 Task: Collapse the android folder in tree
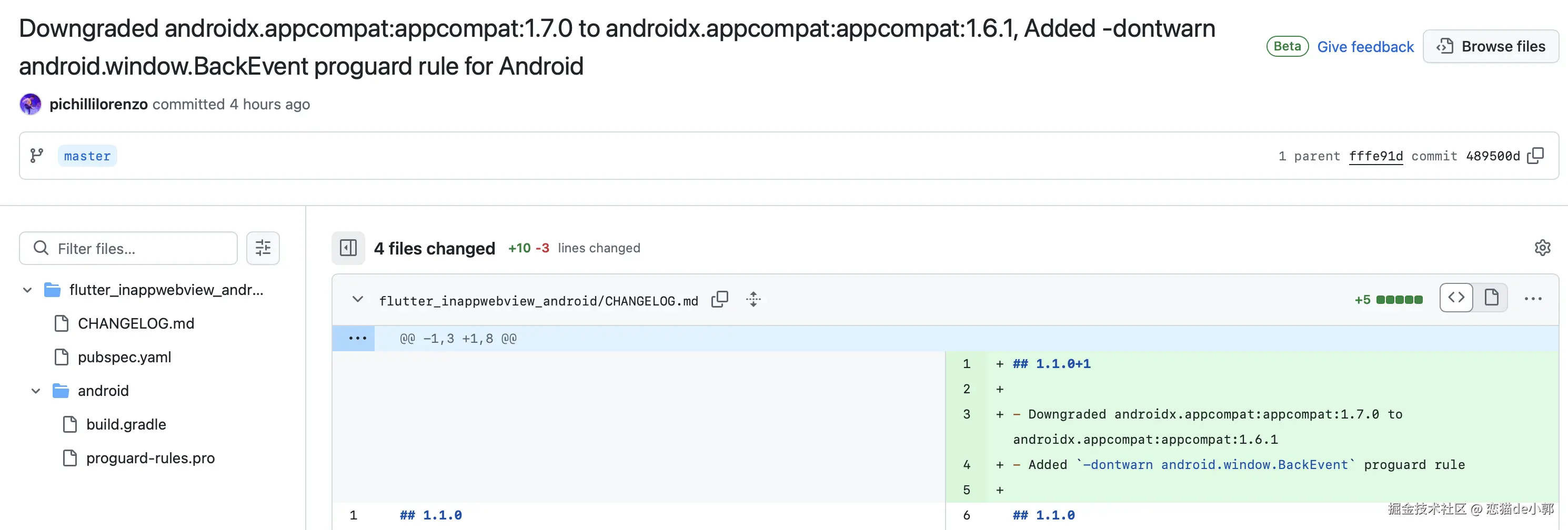(x=36, y=391)
